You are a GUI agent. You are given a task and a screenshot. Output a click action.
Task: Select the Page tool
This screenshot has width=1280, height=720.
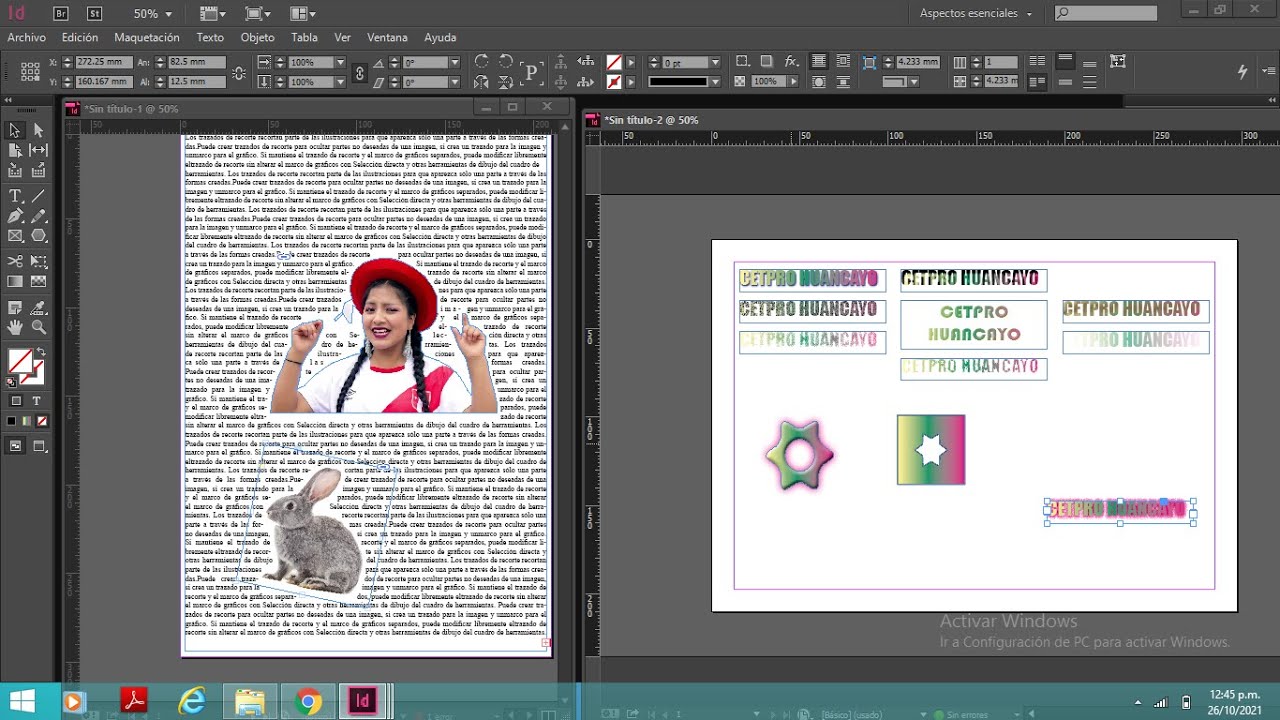15,150
